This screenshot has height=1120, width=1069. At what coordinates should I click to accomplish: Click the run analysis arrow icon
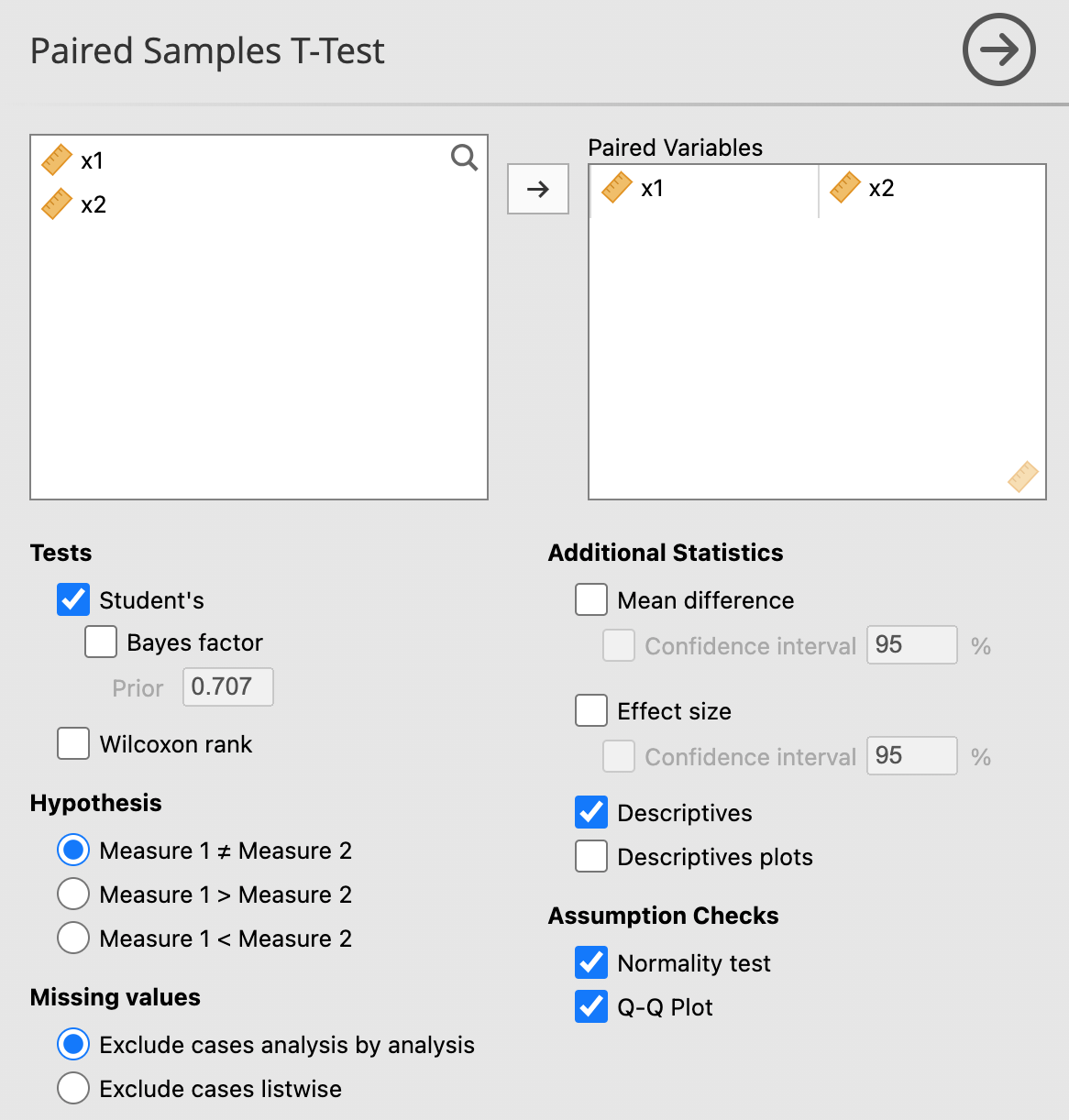coord(998,50)
